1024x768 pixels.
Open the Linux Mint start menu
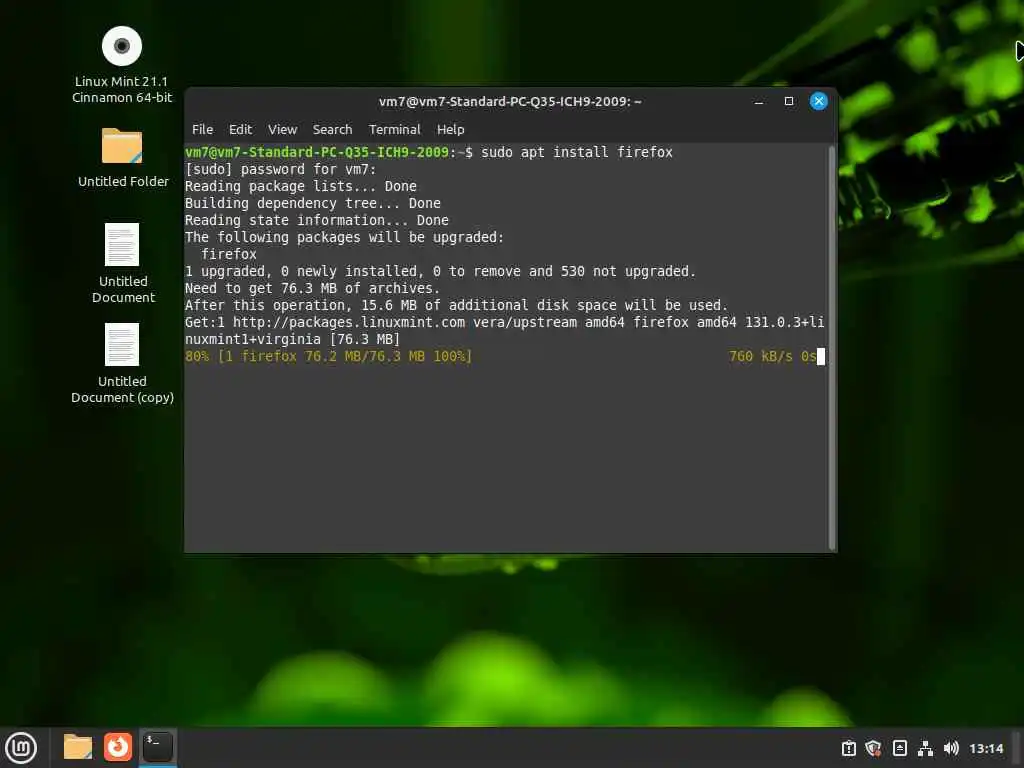click(x=21, y=747)
